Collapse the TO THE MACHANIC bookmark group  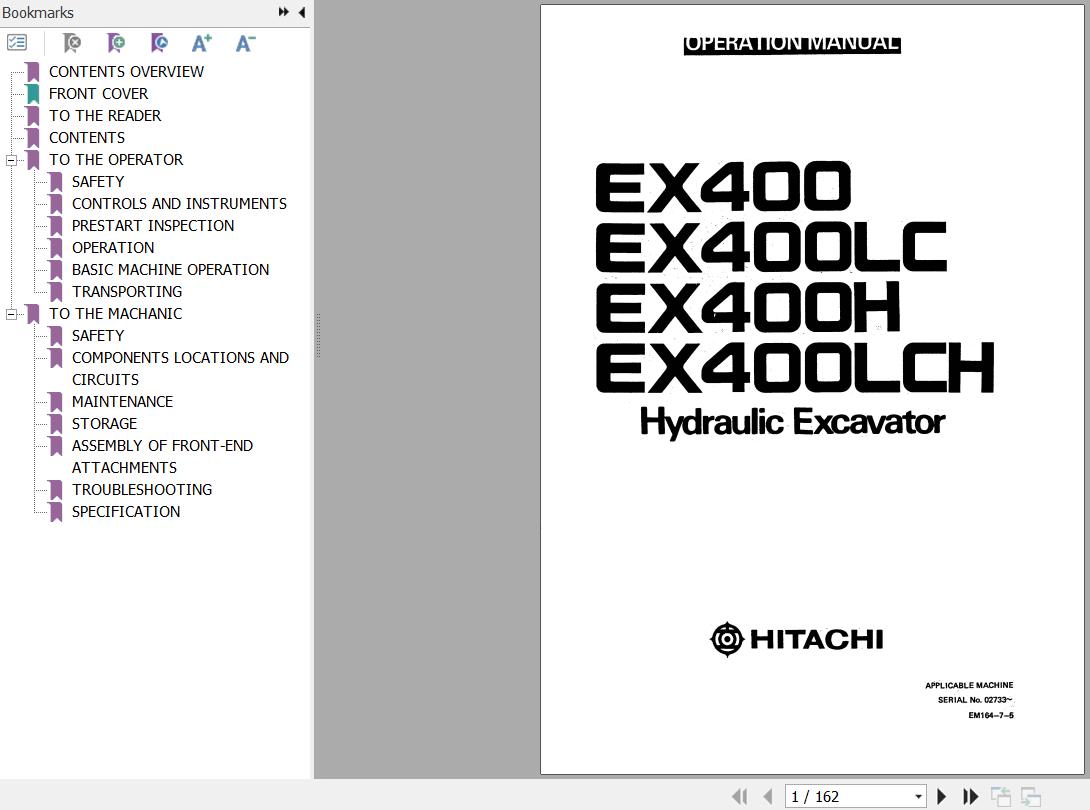[11, 314]
